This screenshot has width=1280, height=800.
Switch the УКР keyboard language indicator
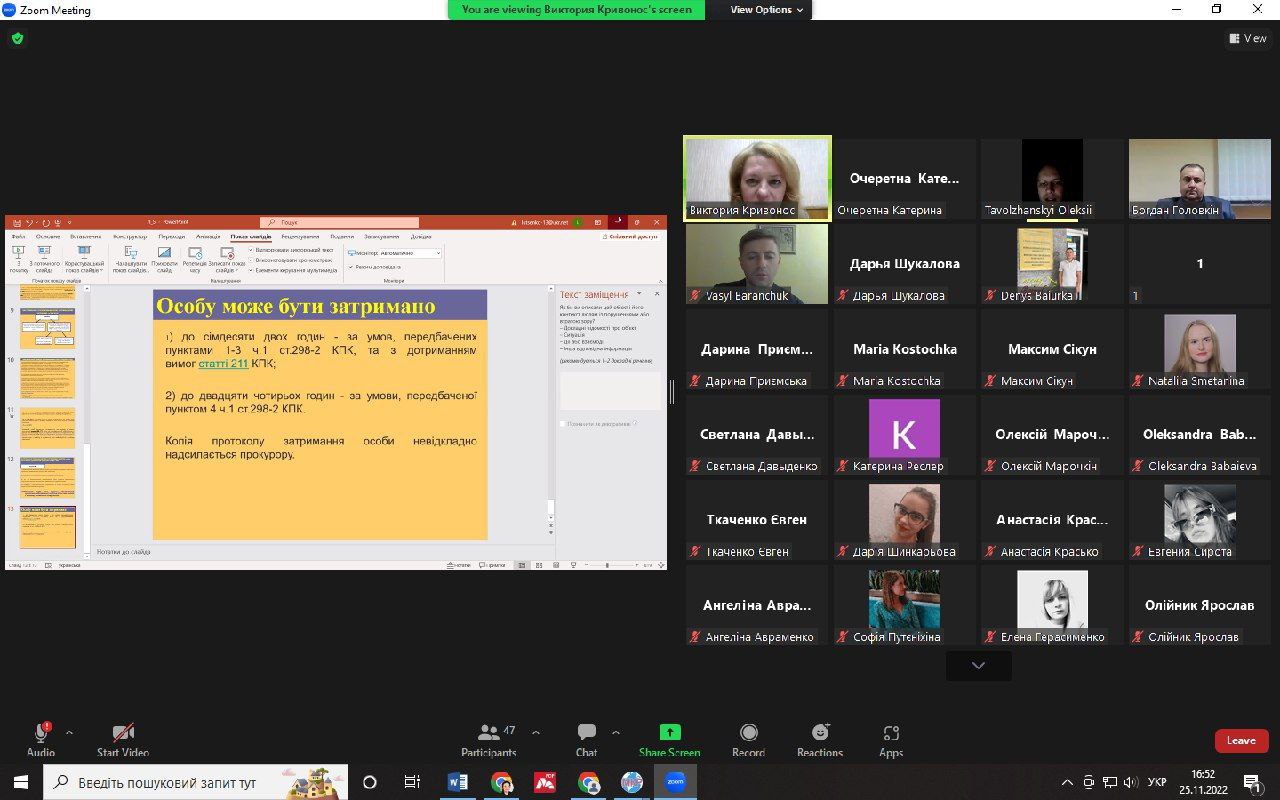tap(1156, 782)
